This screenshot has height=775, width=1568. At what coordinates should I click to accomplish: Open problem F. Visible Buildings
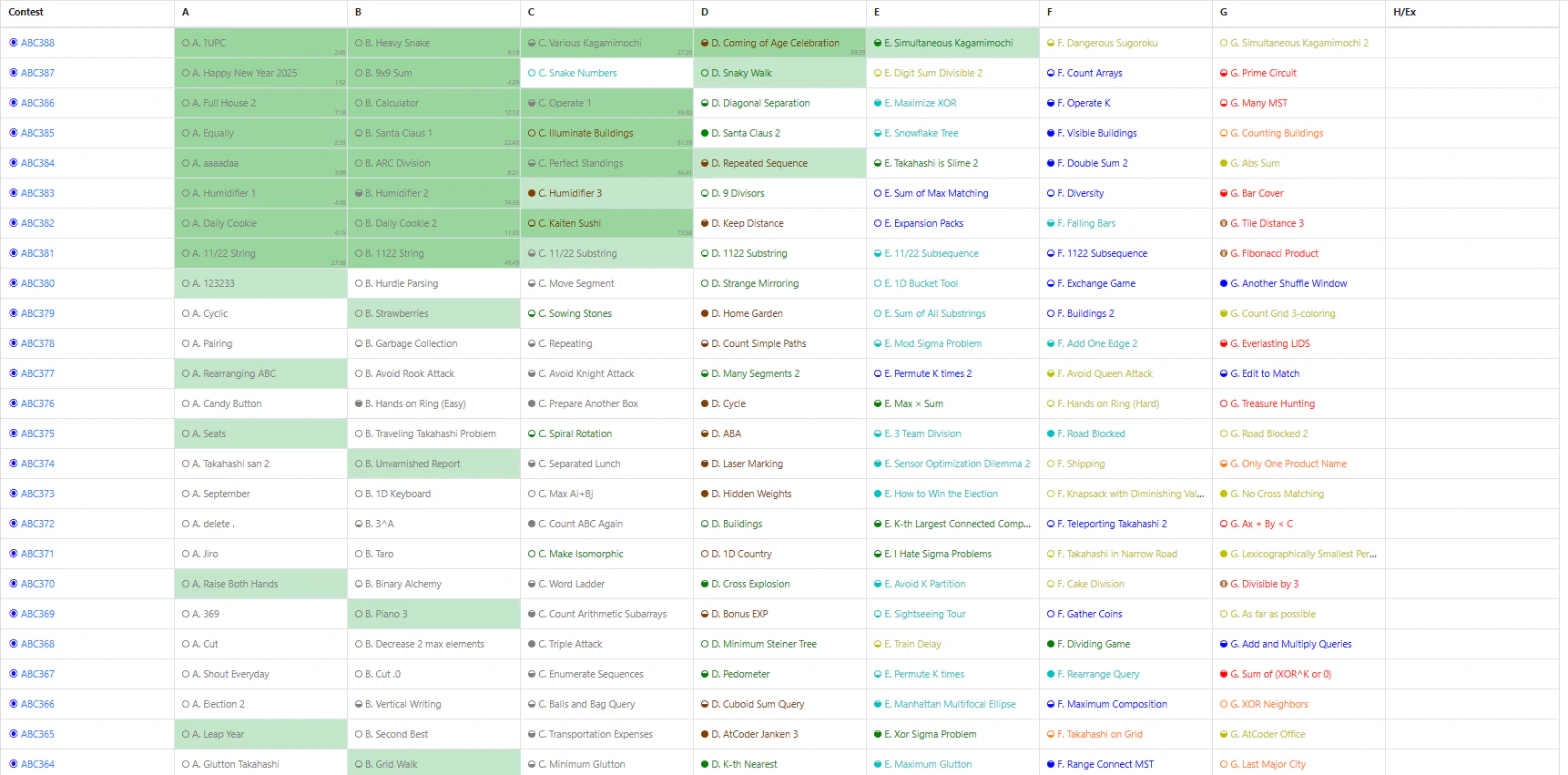click(x=1097, y=133)
